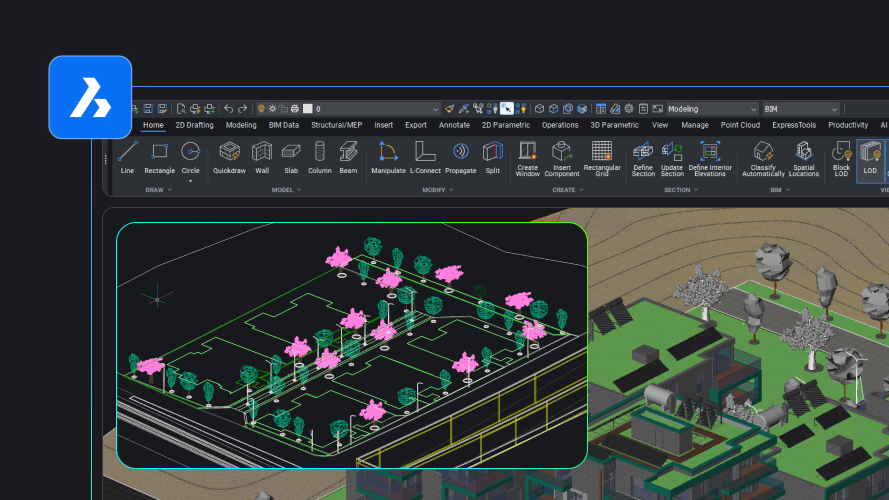889x500 pixels.
Task: Open the ExpressTools tab
Action: click(794, 125)
